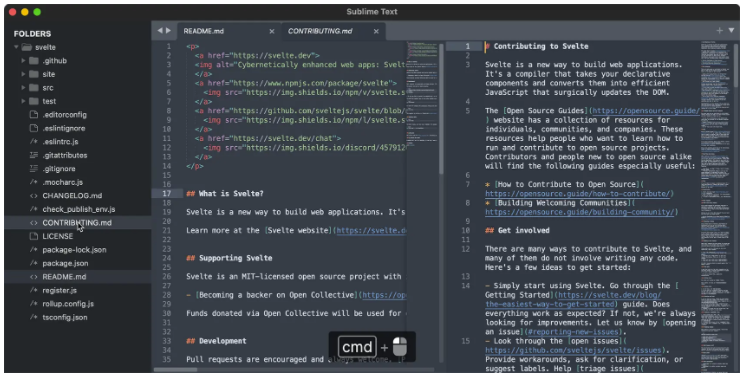Viewport: 744px width, 377px height.
Task: Click the LICENSE file icon
Action: pos(34,236)
